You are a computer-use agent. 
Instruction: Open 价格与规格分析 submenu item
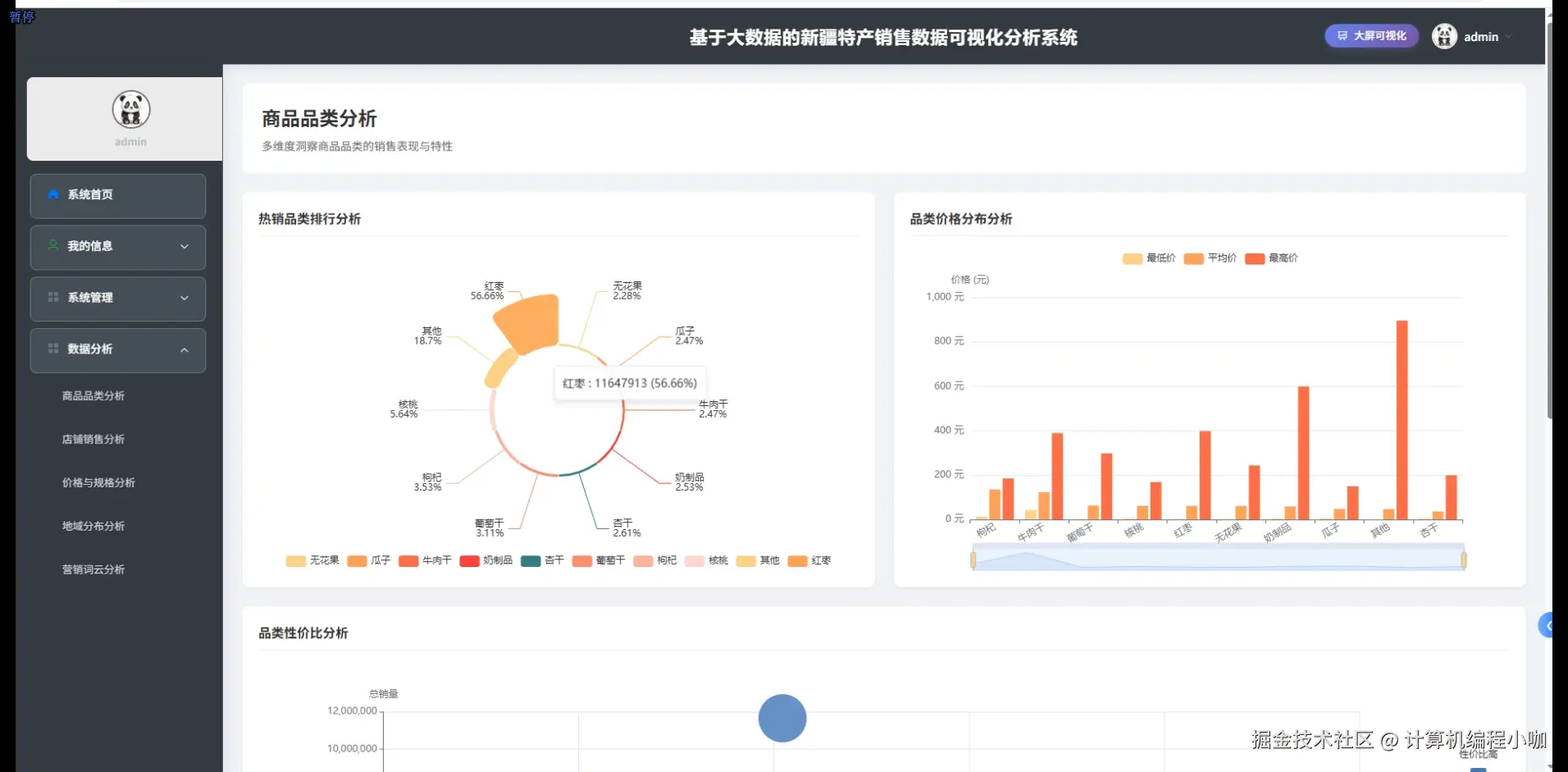(98, 482)
